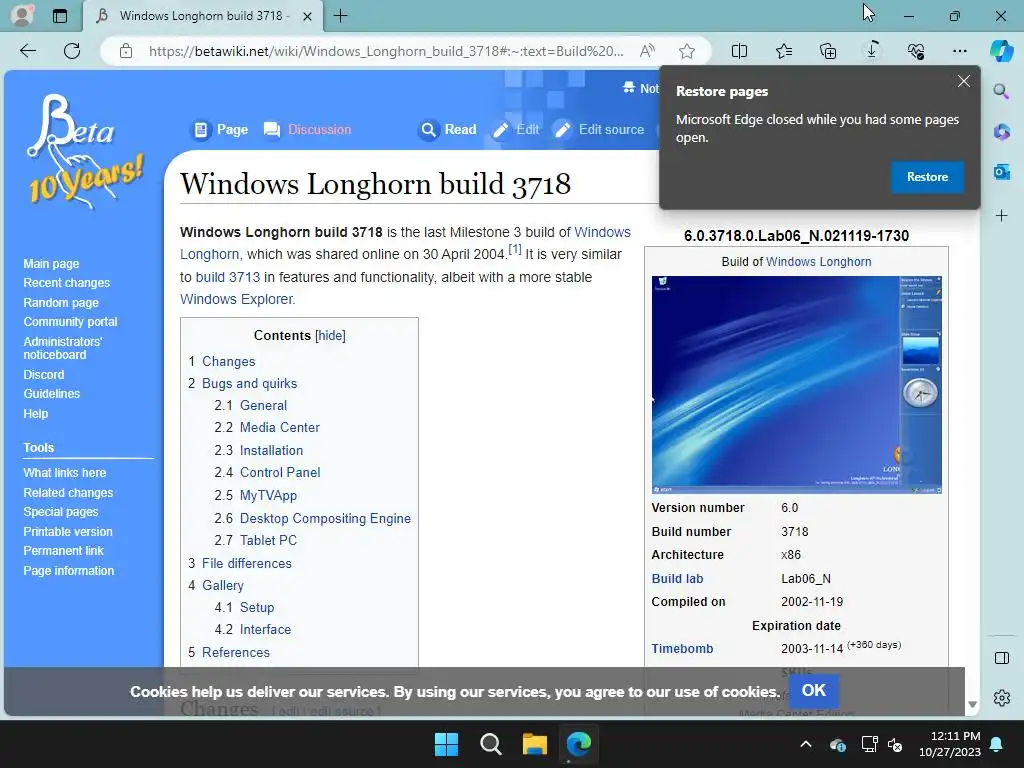View site information lock icon
This screenshot has width=1024, height=768.
pyautogui.click(x=126, y=51)
